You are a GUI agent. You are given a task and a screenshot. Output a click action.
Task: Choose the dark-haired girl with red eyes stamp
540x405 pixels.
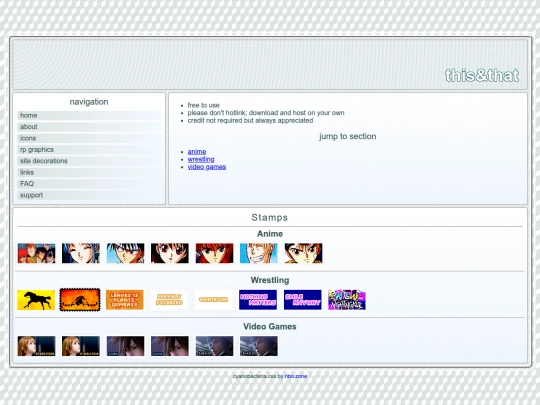tap(170, 253)
